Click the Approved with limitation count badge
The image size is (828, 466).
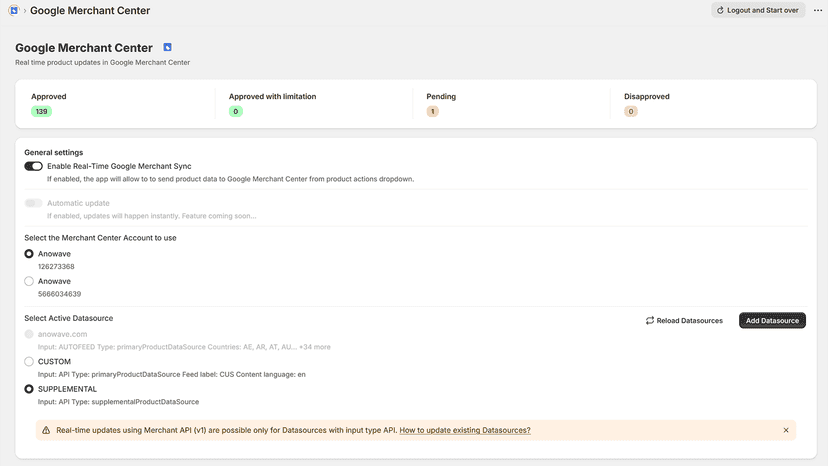(236, 111)
